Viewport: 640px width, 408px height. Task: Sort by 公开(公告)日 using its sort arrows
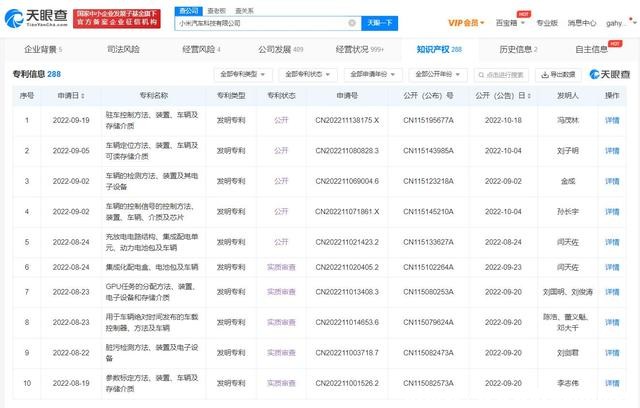pyautogui.click(x=529, y=95)
